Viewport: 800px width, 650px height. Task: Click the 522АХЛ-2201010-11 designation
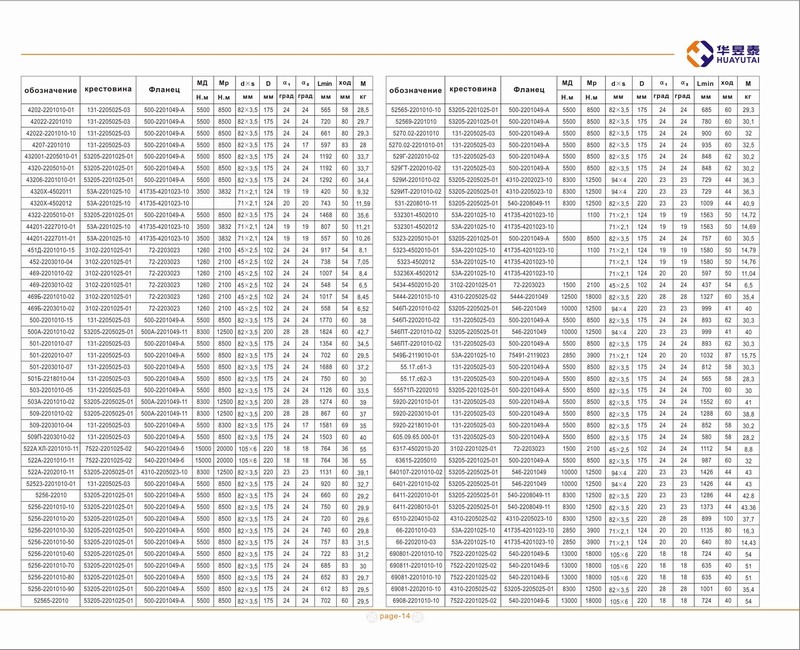(x=51, y=449)
